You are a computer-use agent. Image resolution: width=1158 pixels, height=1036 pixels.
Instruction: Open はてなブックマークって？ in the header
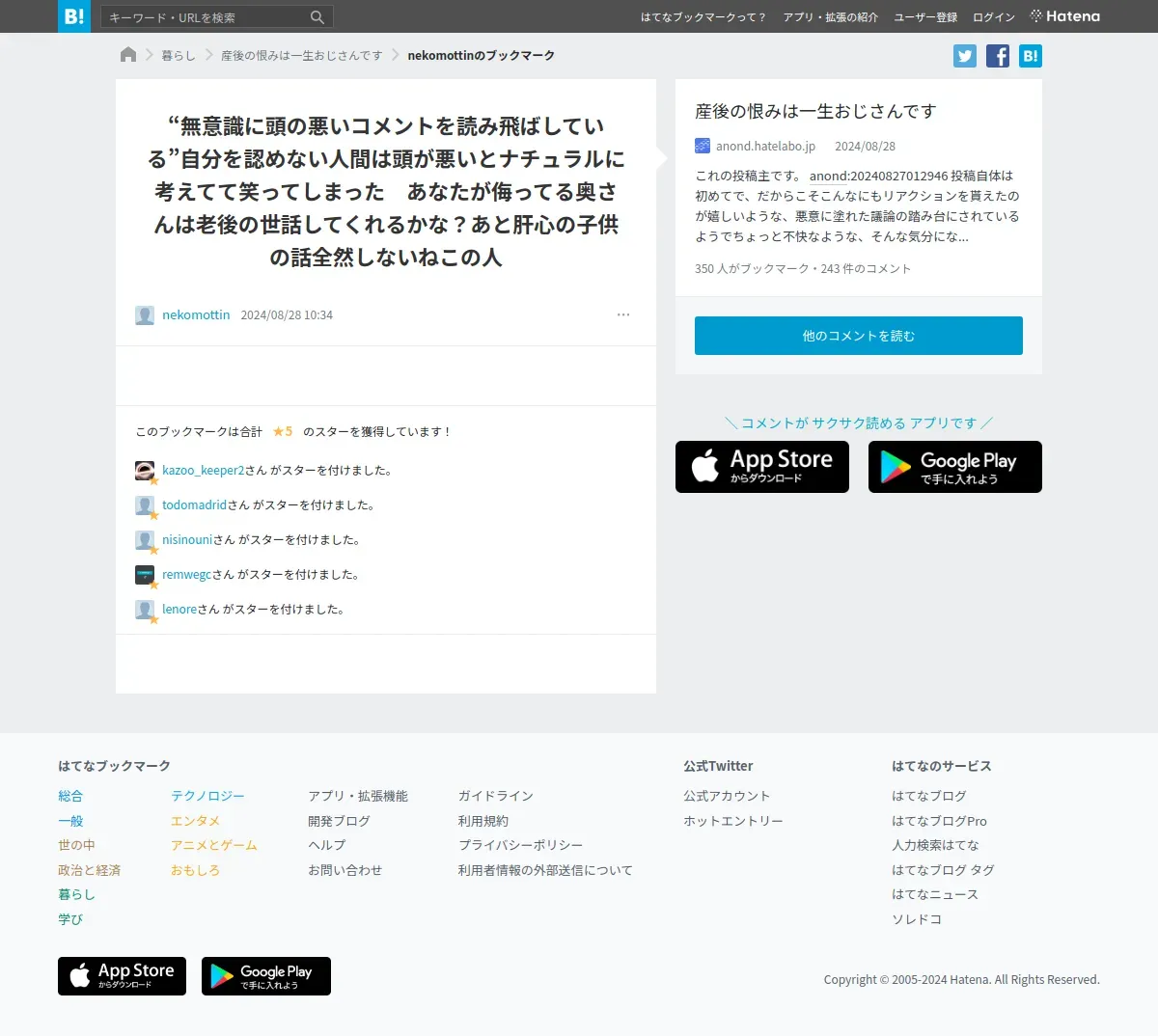pyautogui.click(x=703, y=17)
